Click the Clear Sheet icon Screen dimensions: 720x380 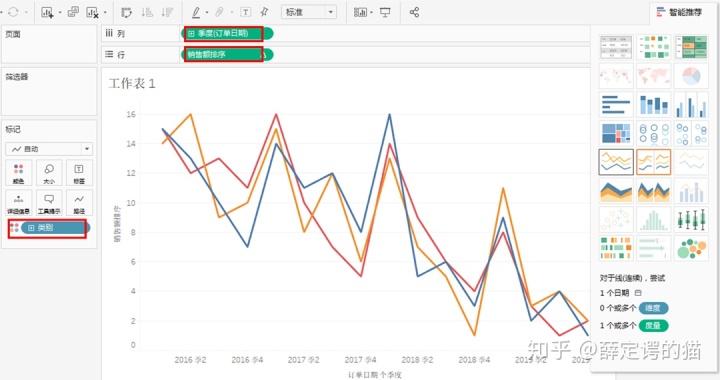[92, 12]
